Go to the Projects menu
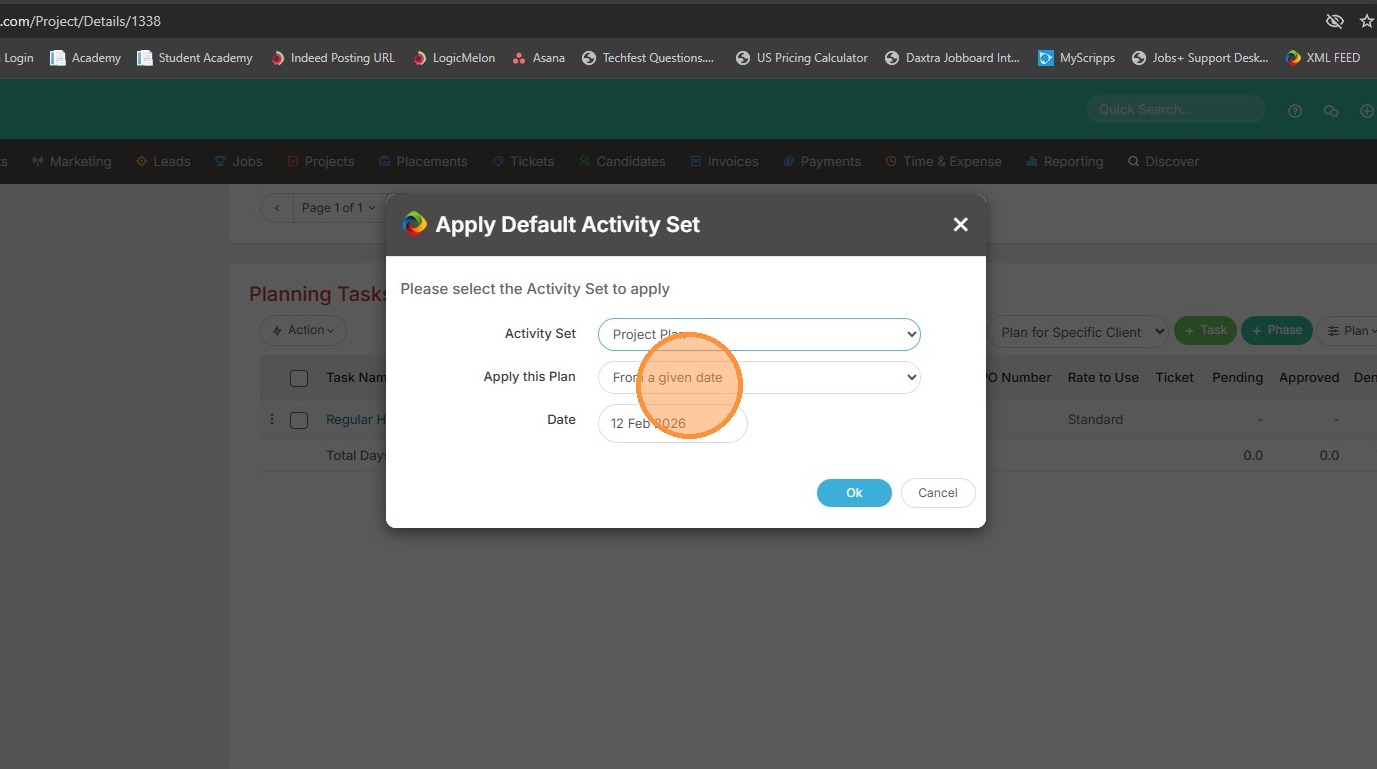 click(x=321, y=161)
